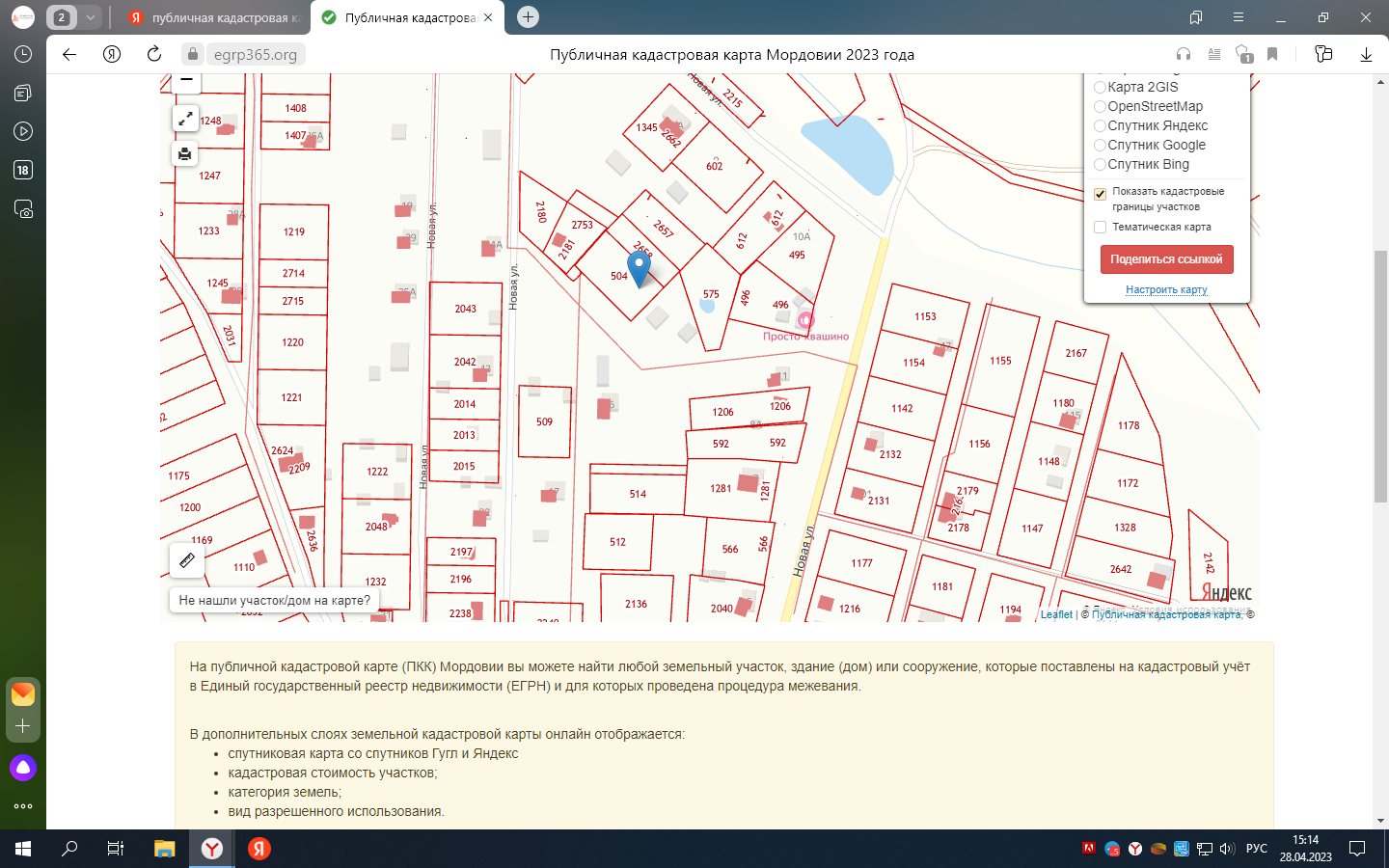Click the fullscreen map expand icon
This screenshot has height=868, width=1389.
tap(185, 119)
